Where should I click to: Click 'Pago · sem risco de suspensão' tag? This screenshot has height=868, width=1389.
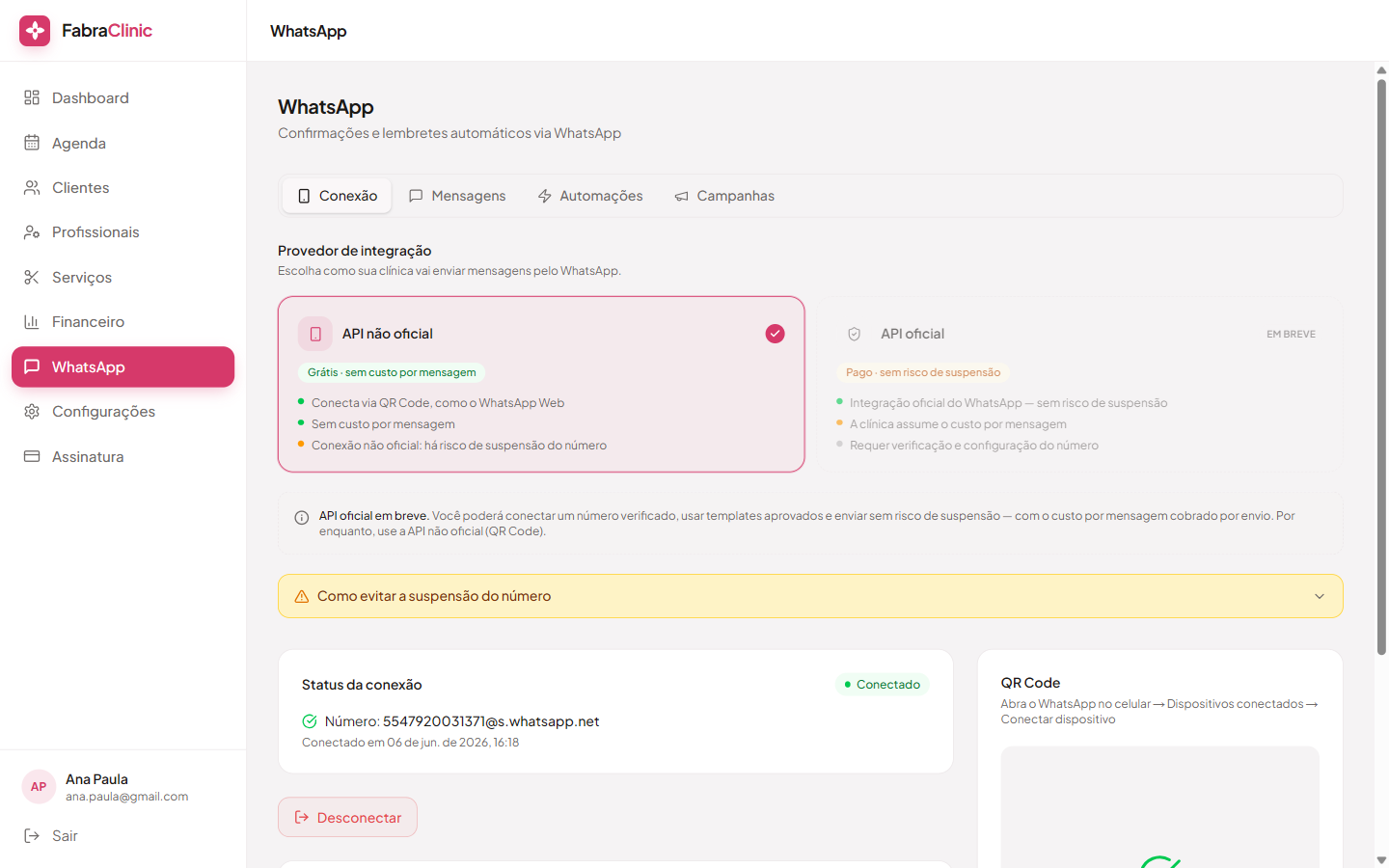coord(923,372)
